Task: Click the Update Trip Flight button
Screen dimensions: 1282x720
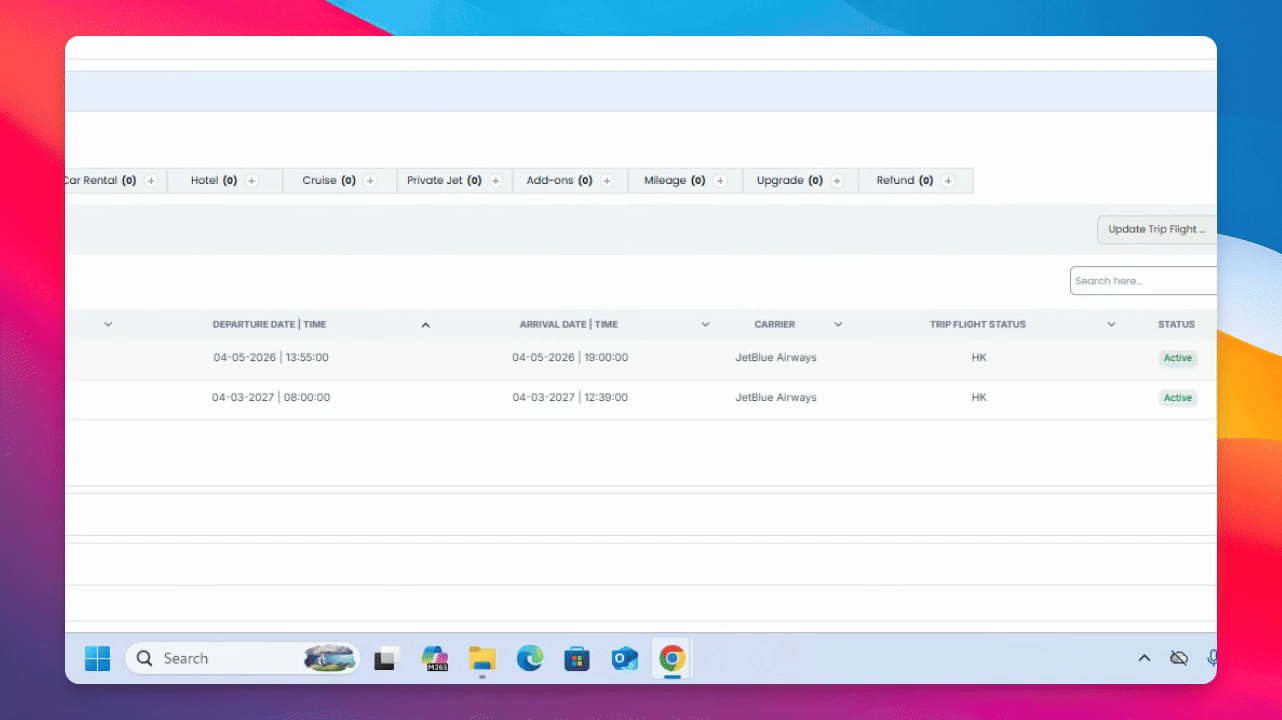Action: 1157,229
